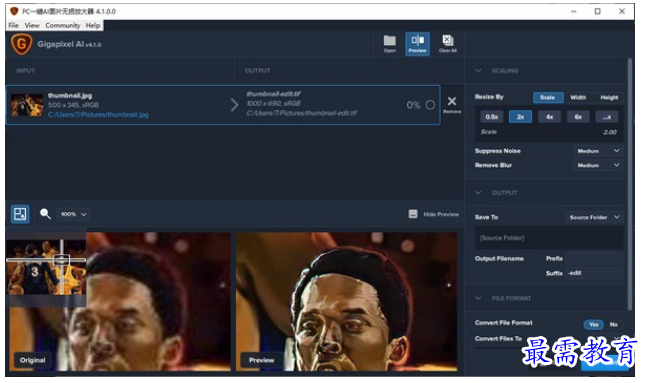
Task: Click the navigator overview thumbnail
Action: click(x=46, y=267)
